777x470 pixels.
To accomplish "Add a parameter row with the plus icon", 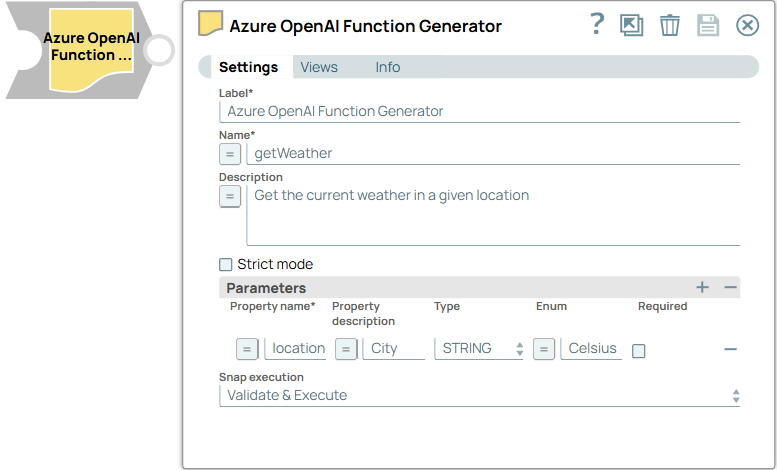I will [702, 287].
